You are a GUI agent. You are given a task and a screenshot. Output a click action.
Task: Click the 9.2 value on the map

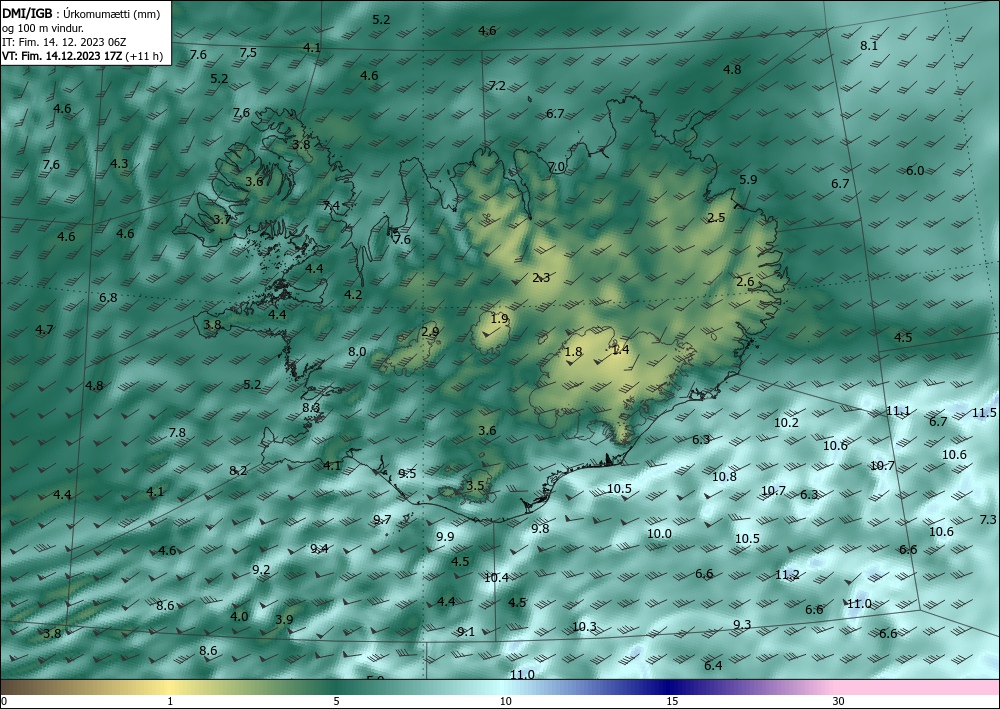coord(261,570)
